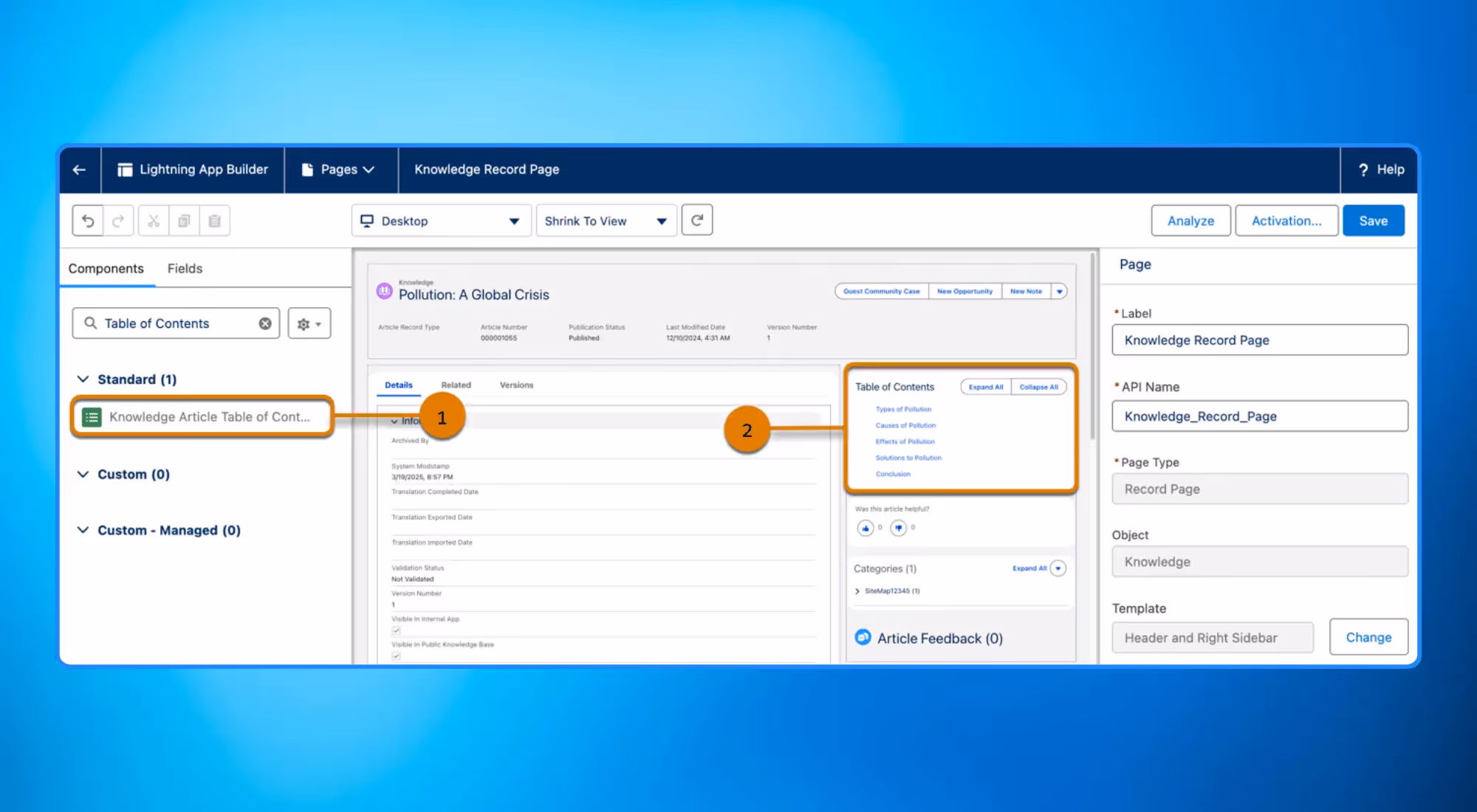
Task: Open the Causes of Pollution link
Action: coord(905,425)
